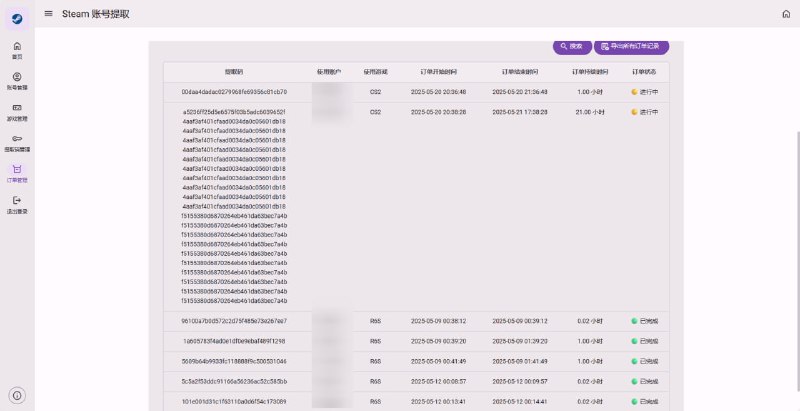Open 提取码管理 key icon in sidebar

coord(17,142)
